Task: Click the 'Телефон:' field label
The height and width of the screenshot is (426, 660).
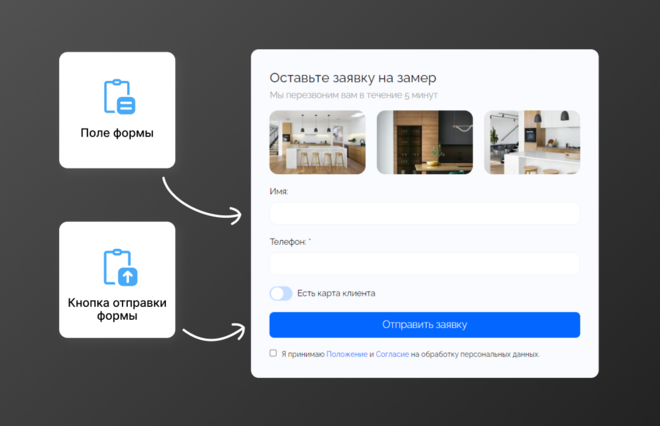Action: coord(288,242)
